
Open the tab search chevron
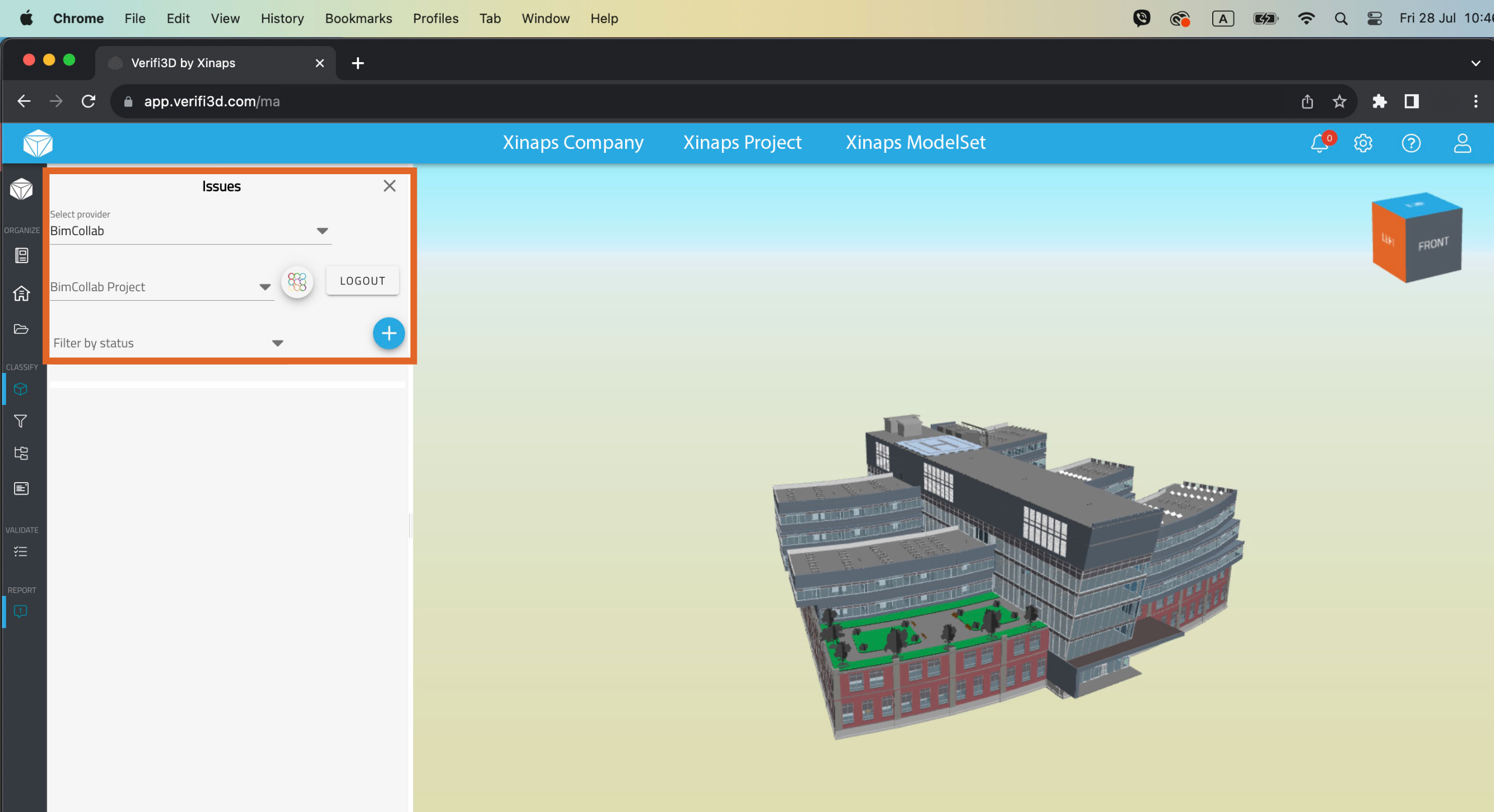pyautogui.click(x=1476, y=63)
